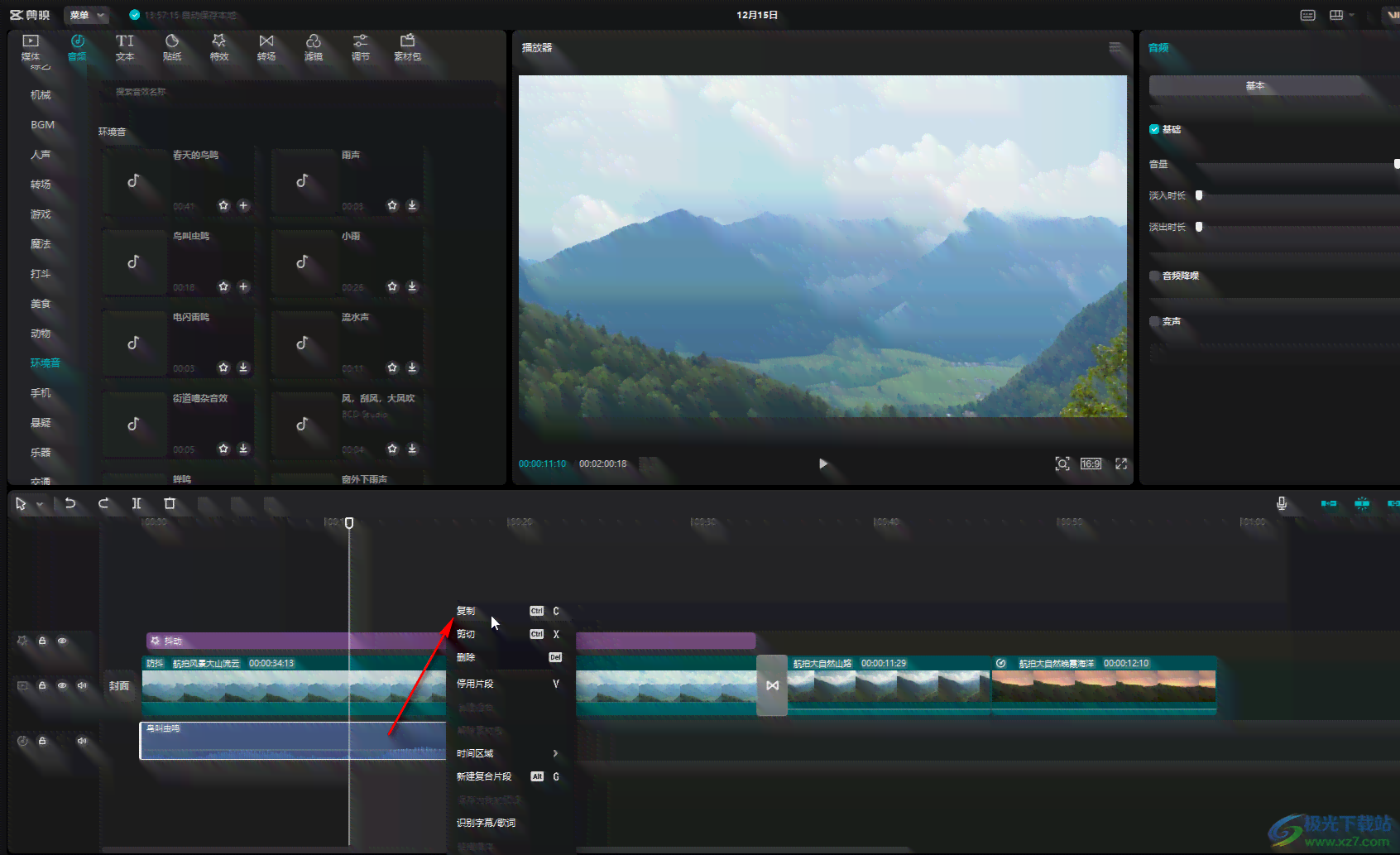Click the 搜索音效名称 search field
Image resolution: width=1400 pixels, height=855 pixels.
pyautogui.click(x=298, y=92)
